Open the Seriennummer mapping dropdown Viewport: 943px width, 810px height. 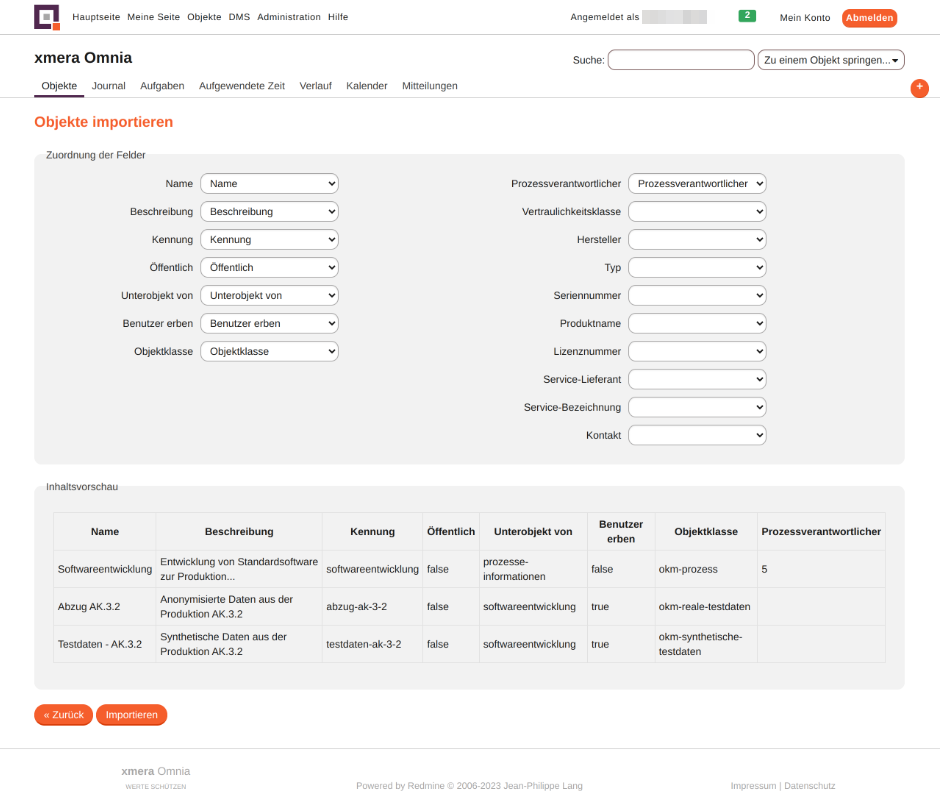coord(697,296)
